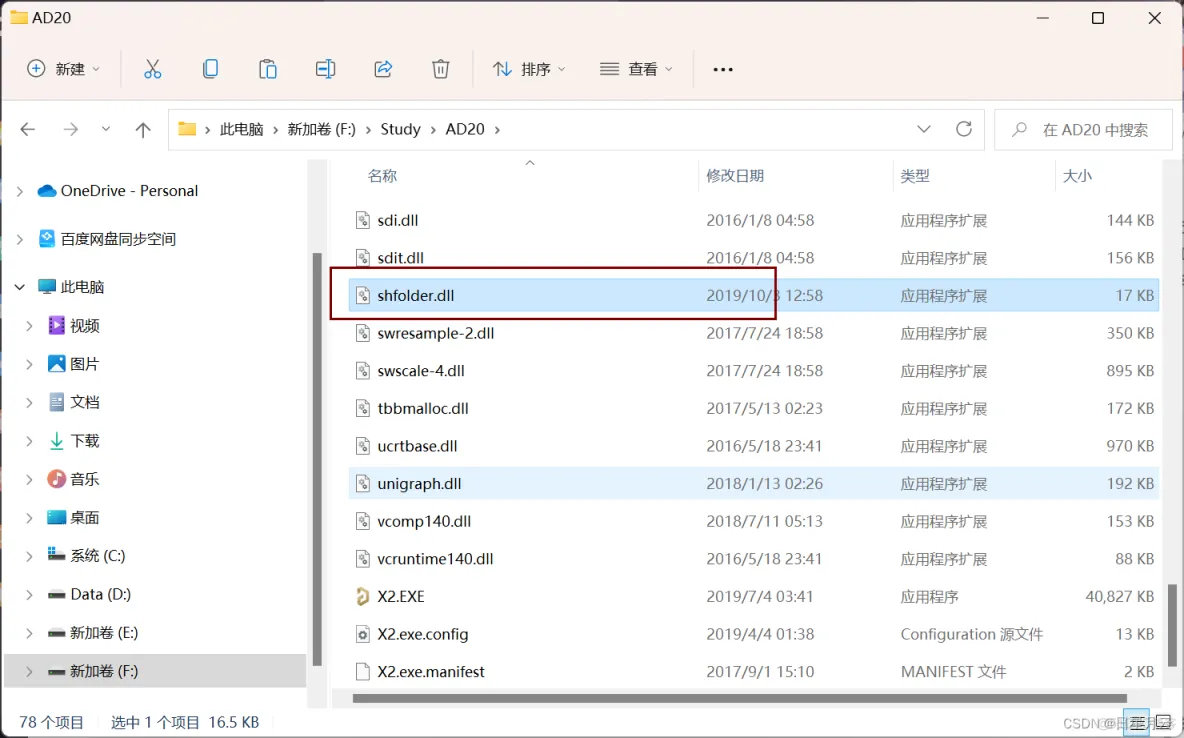Click the 视频 folder icon
Screen dimensions: 1184x738
click(57, 326)
